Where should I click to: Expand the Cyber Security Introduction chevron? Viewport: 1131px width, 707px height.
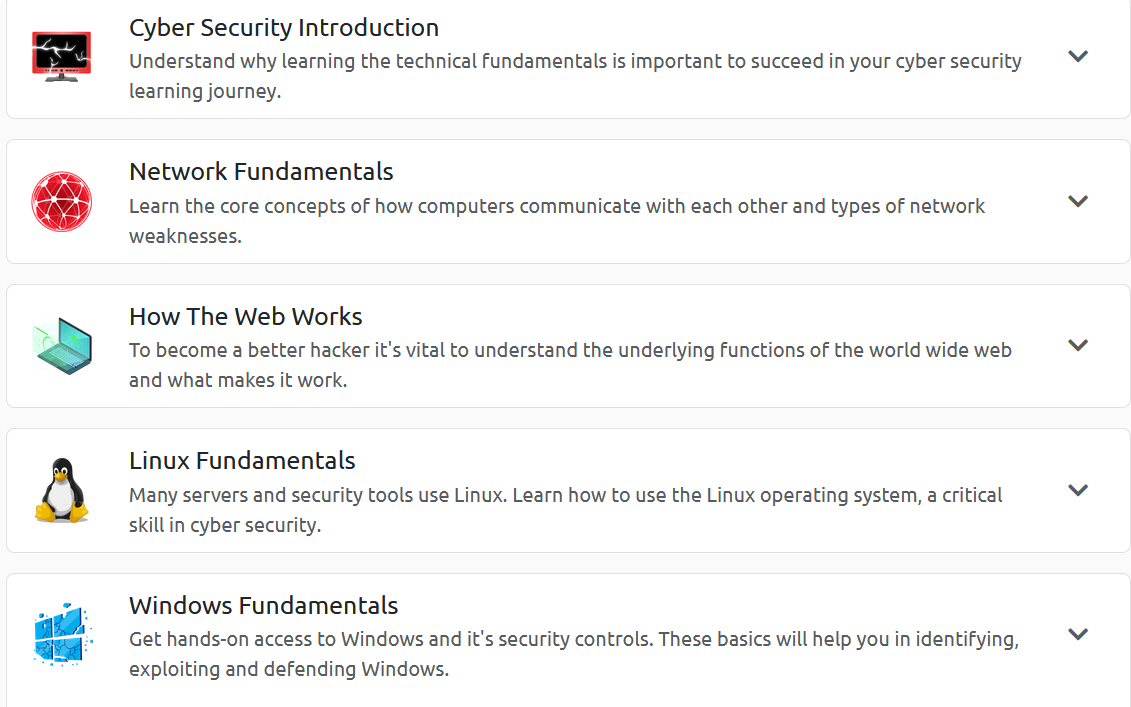[x=1077, y=56]
